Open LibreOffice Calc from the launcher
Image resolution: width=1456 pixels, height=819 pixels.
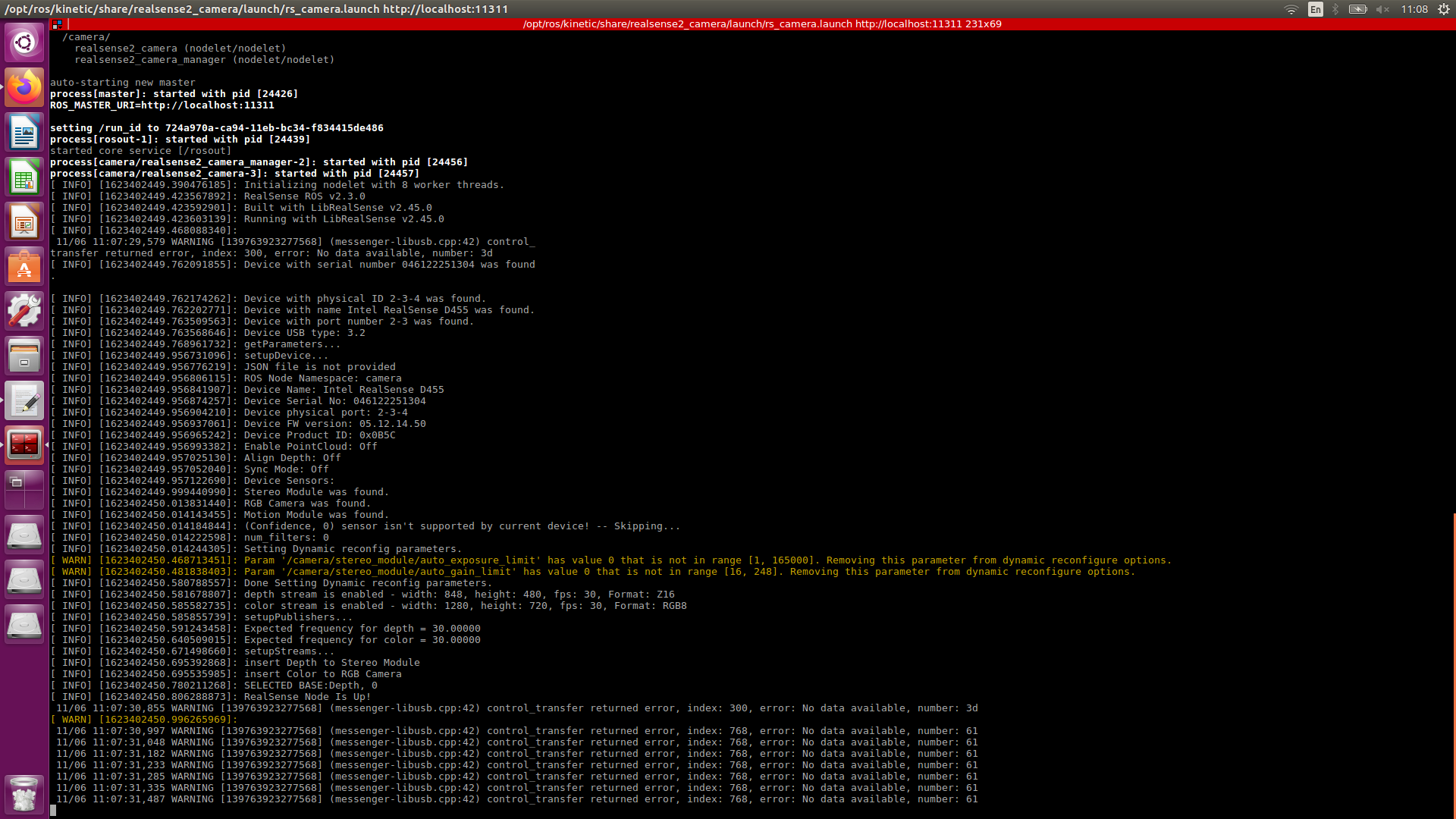click(x=24, y=177)
